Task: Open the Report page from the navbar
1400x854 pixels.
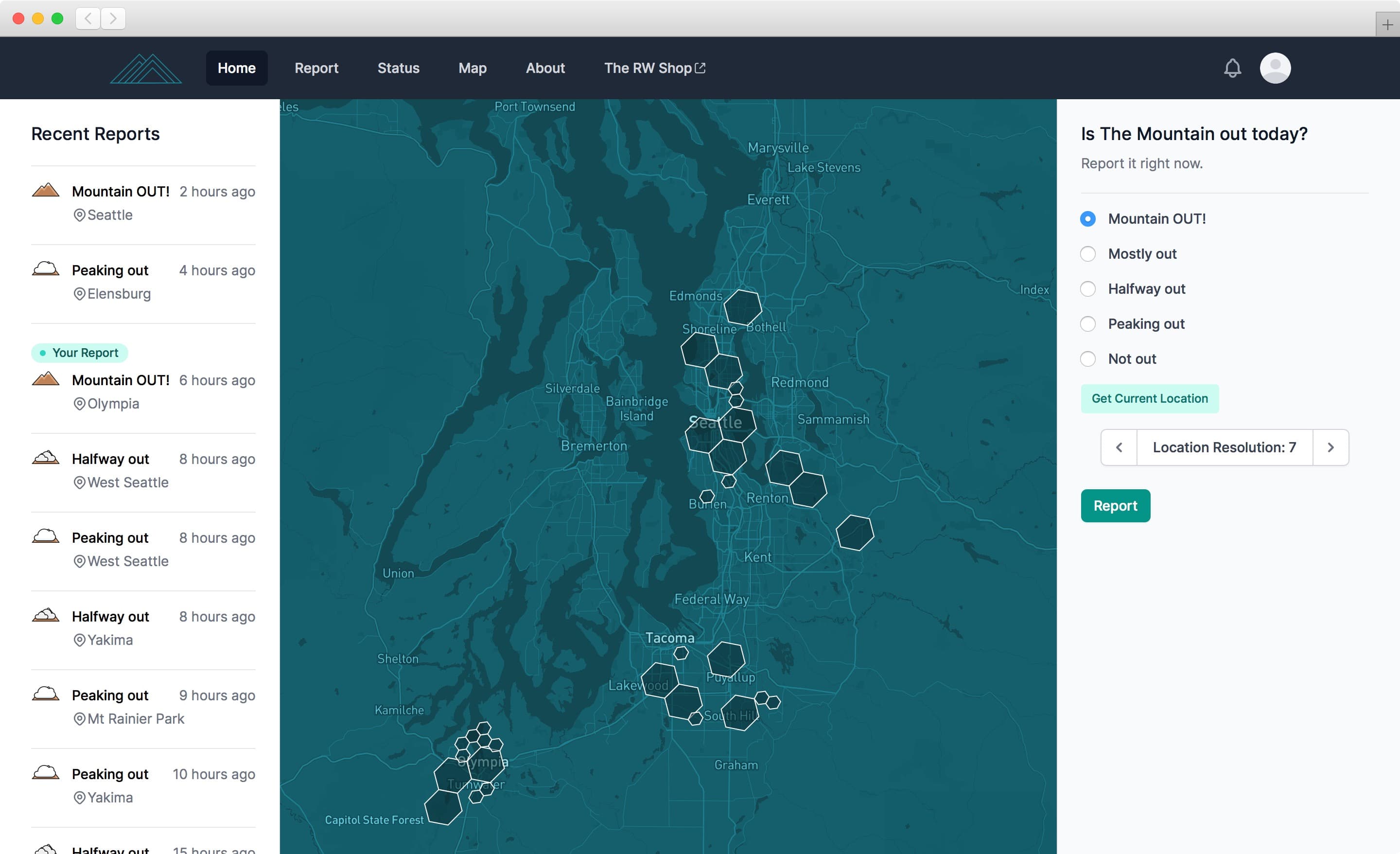Action: tap(316, 68)
